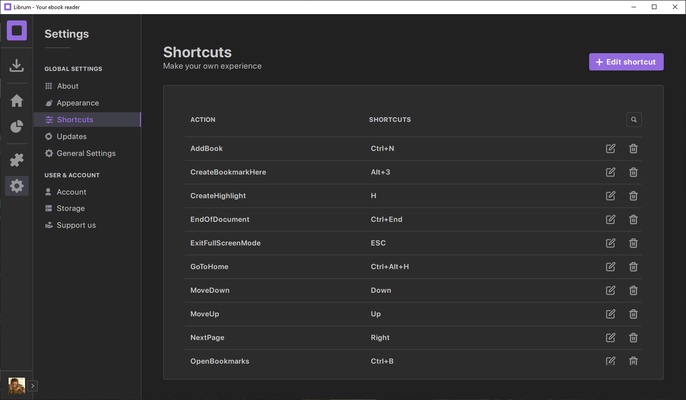This screenshot has width=686, height=400.
Task: Delete the CreateBookmarkHere shortcut
Action: pos(633,172)
